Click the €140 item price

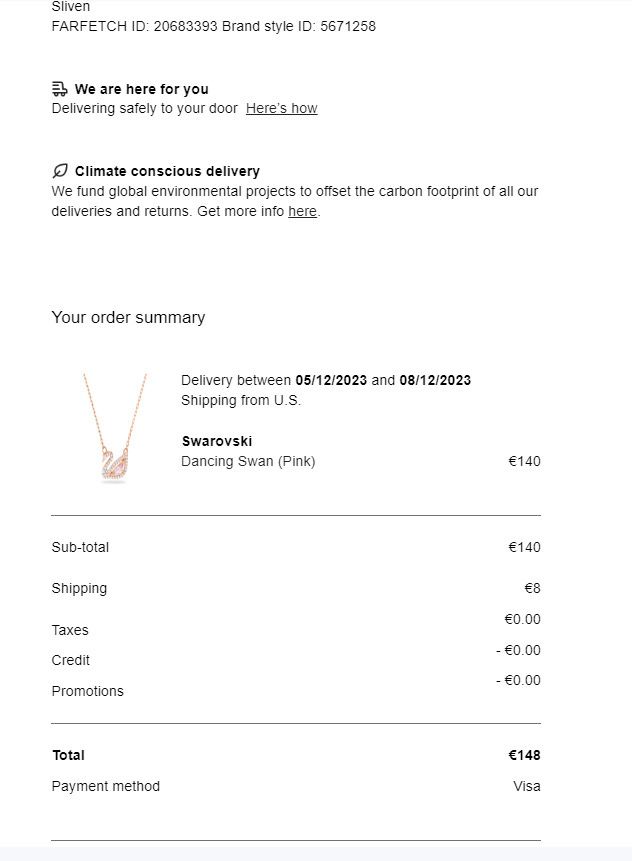(x=524, y=461)
